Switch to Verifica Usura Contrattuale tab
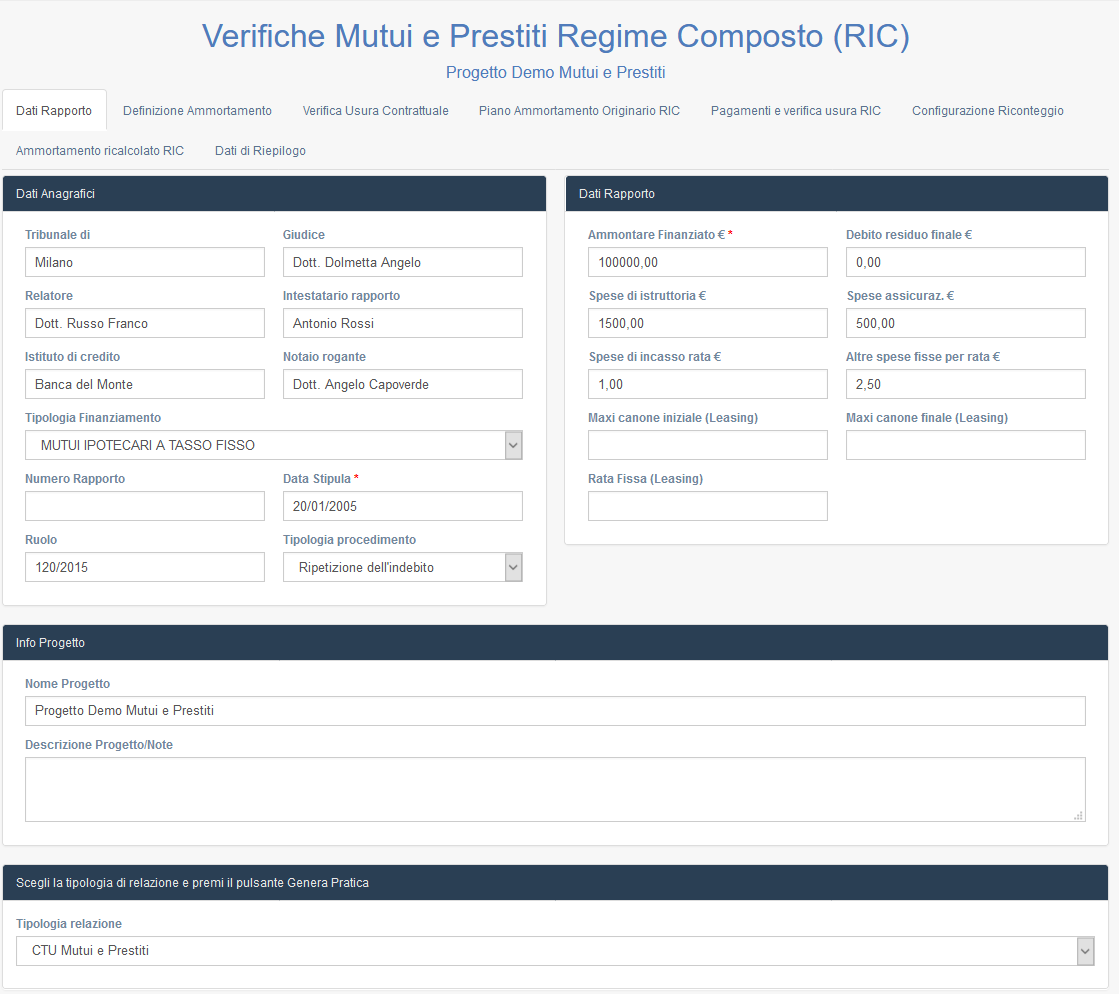1119x994 pixels. coord(375,111)
